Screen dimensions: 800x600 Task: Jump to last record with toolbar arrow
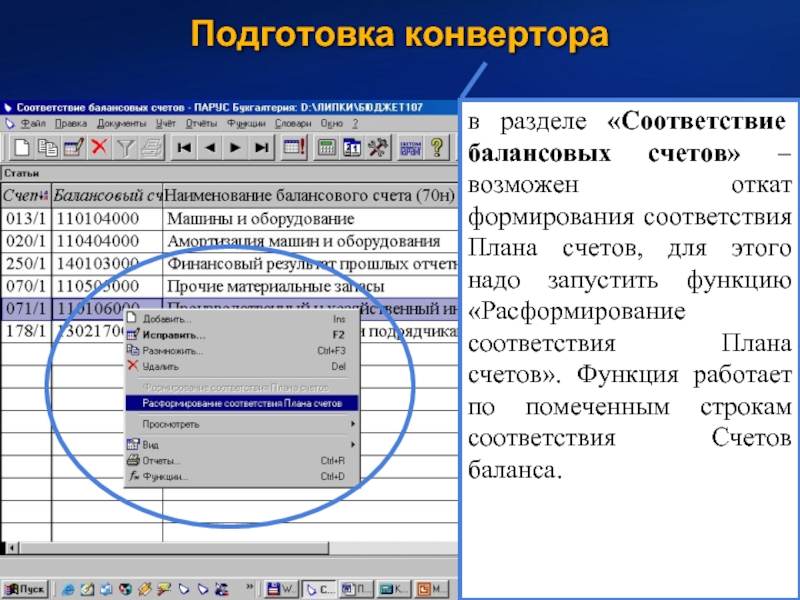[x=261, y=148]
